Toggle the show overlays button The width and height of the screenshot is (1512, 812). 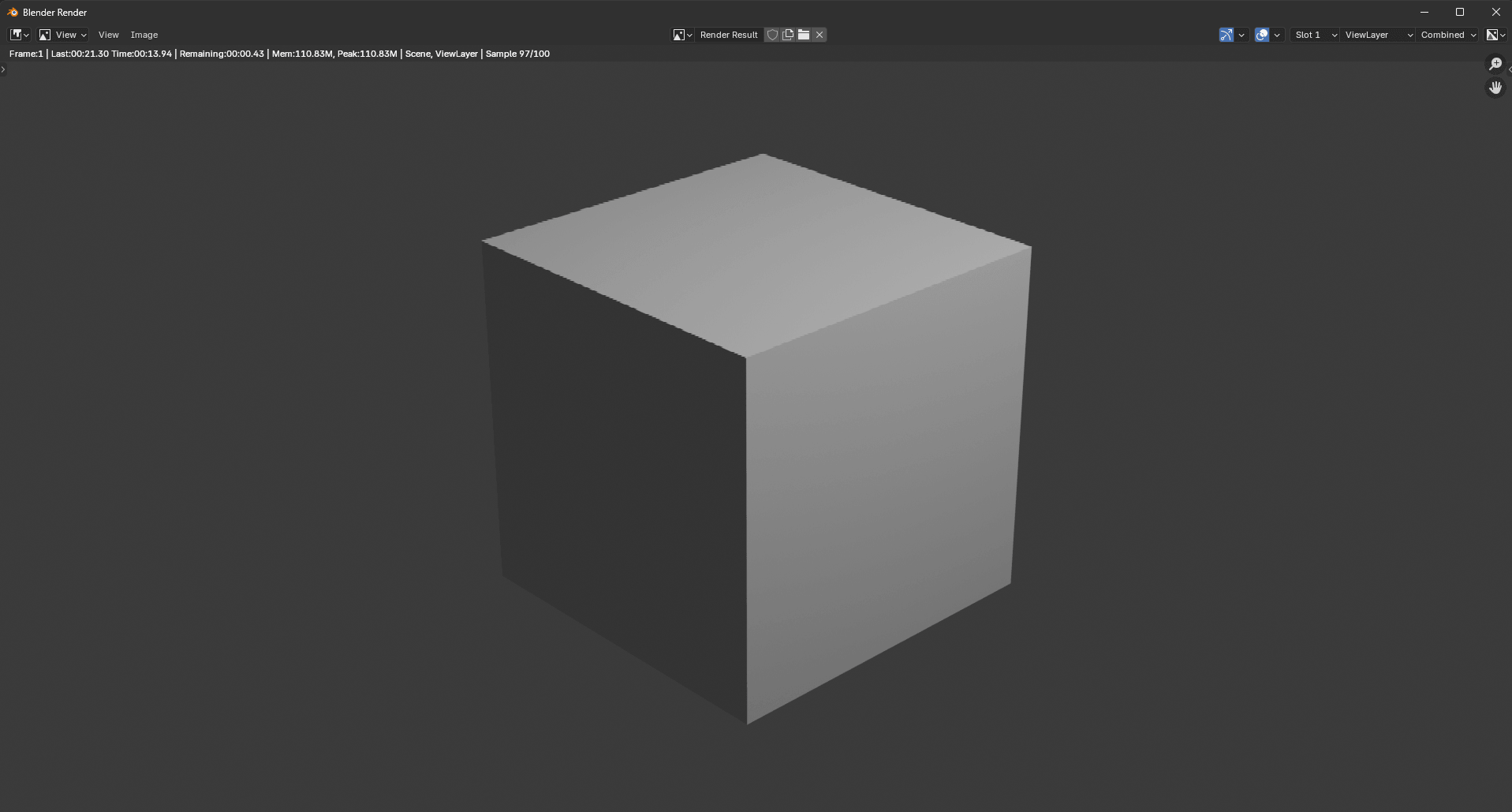[1262, 35]
